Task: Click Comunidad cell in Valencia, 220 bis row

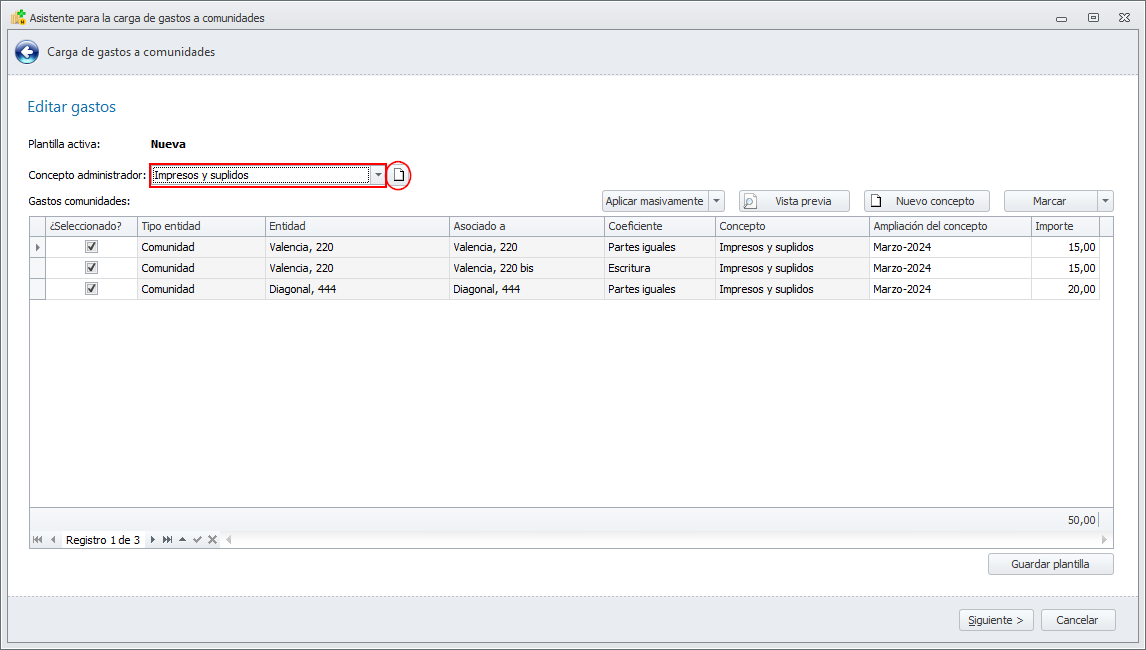Action: pyautogui.click(x=201, y=268)
